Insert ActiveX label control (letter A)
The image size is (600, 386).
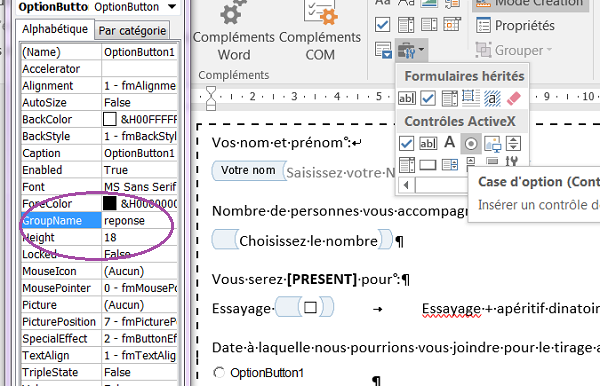(x=450, y=142)
